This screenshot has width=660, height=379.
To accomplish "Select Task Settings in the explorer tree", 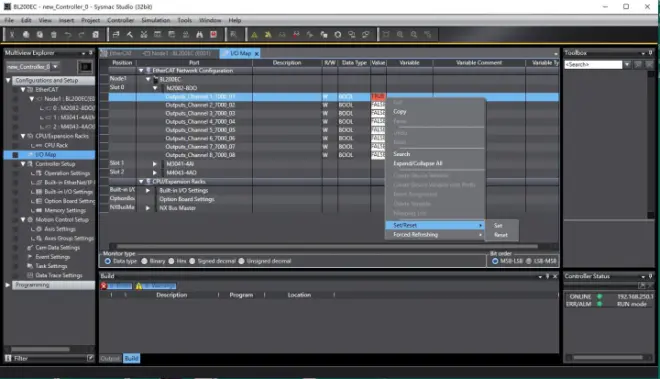I will pos(51,266).
